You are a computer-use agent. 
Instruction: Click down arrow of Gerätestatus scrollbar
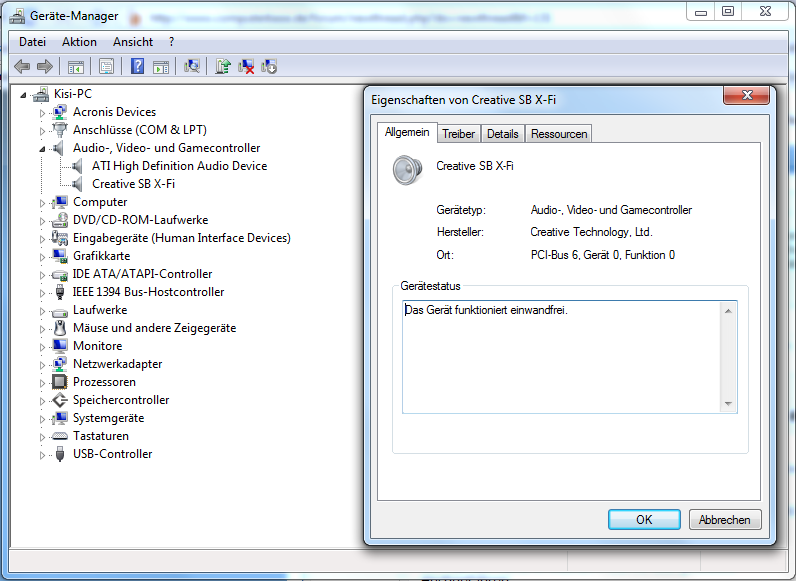point(728,404)
